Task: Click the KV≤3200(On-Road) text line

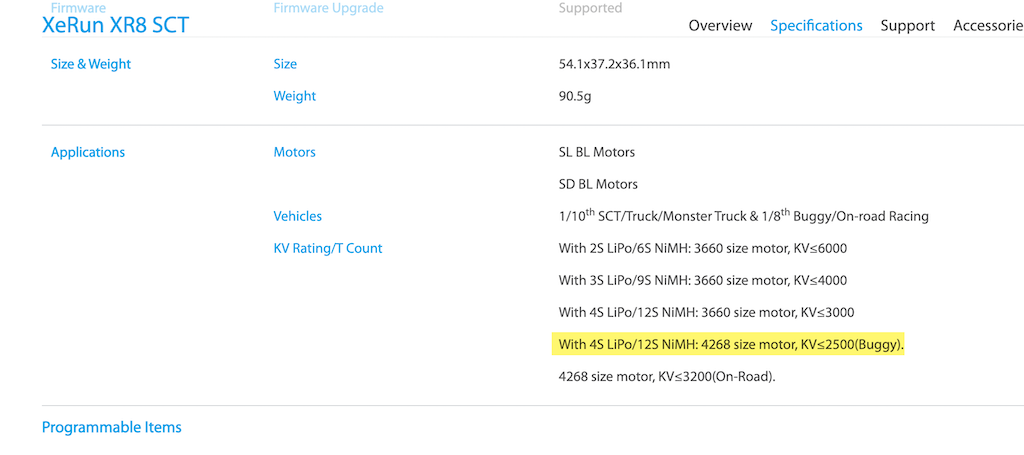Action: coord(667,377)
